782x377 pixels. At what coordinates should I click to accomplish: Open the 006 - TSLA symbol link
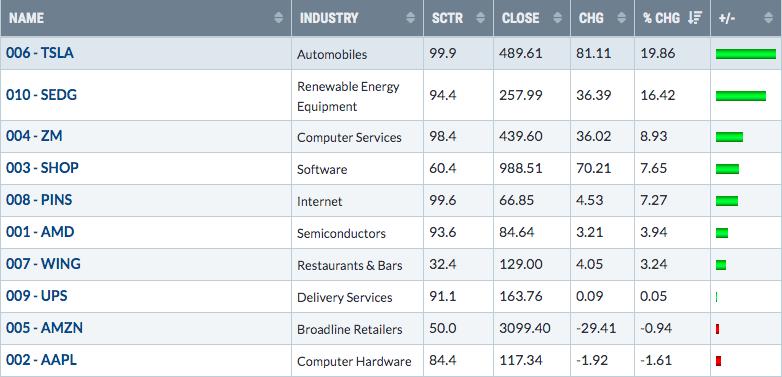pos(40,53)
